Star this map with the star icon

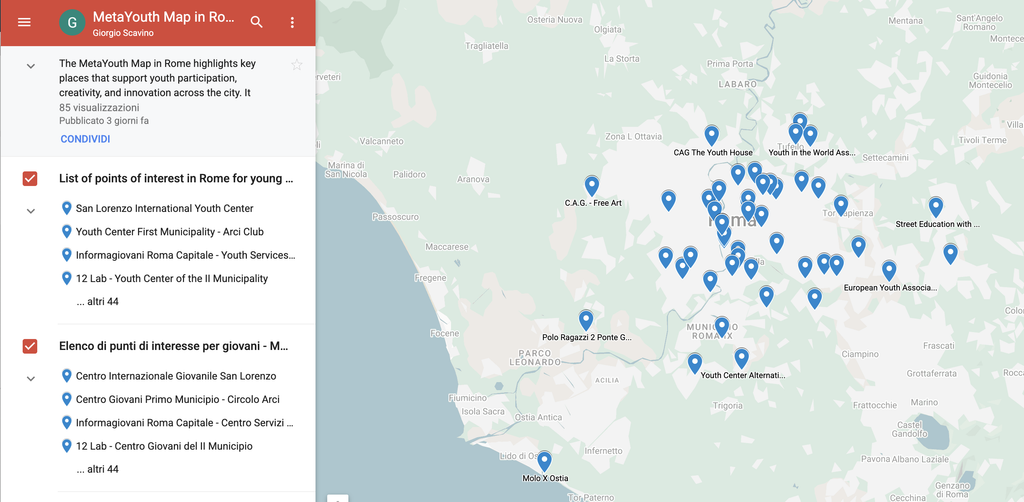tap(296, 65)
